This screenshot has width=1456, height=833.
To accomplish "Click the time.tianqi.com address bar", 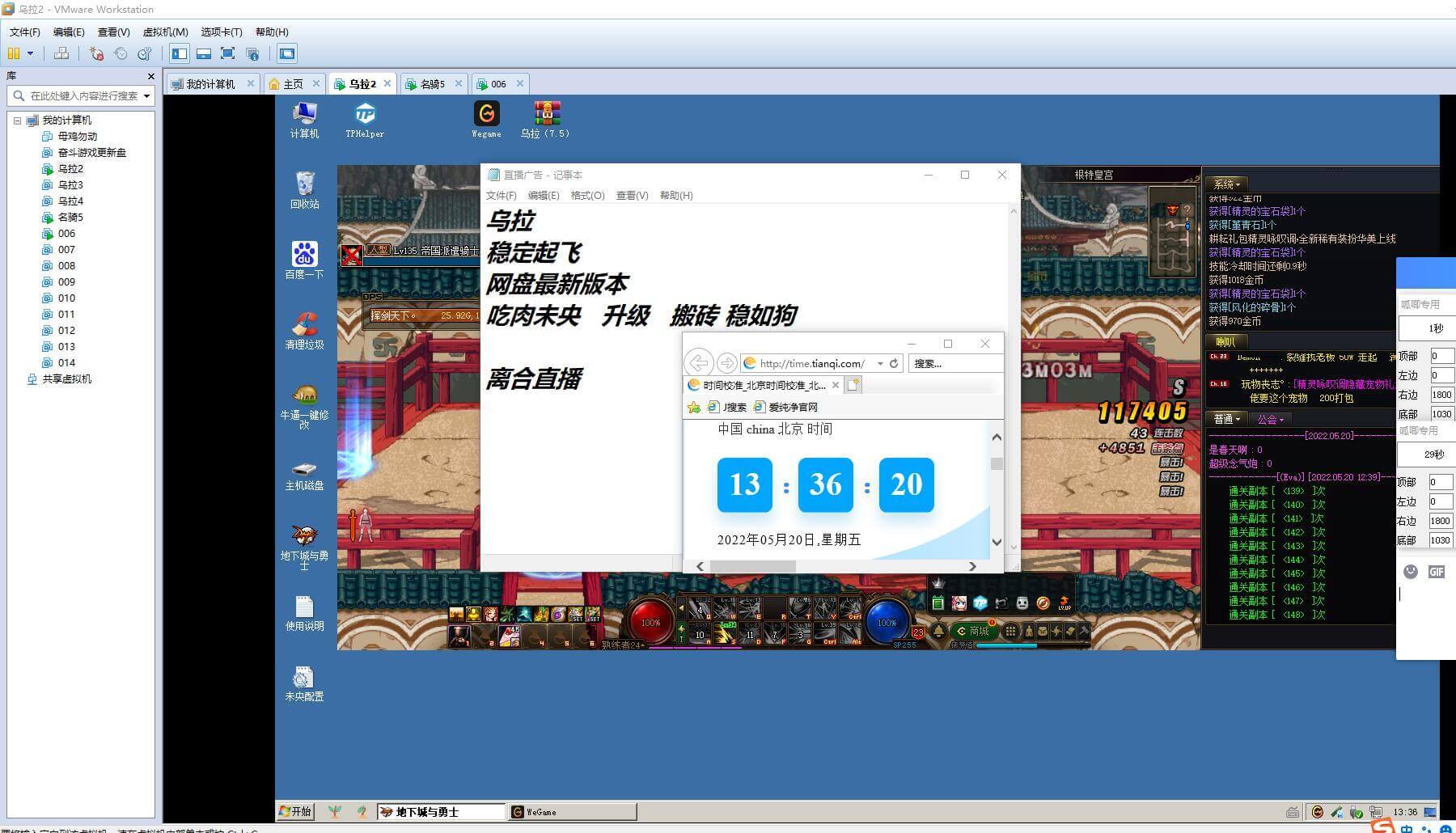I will 812,363.
